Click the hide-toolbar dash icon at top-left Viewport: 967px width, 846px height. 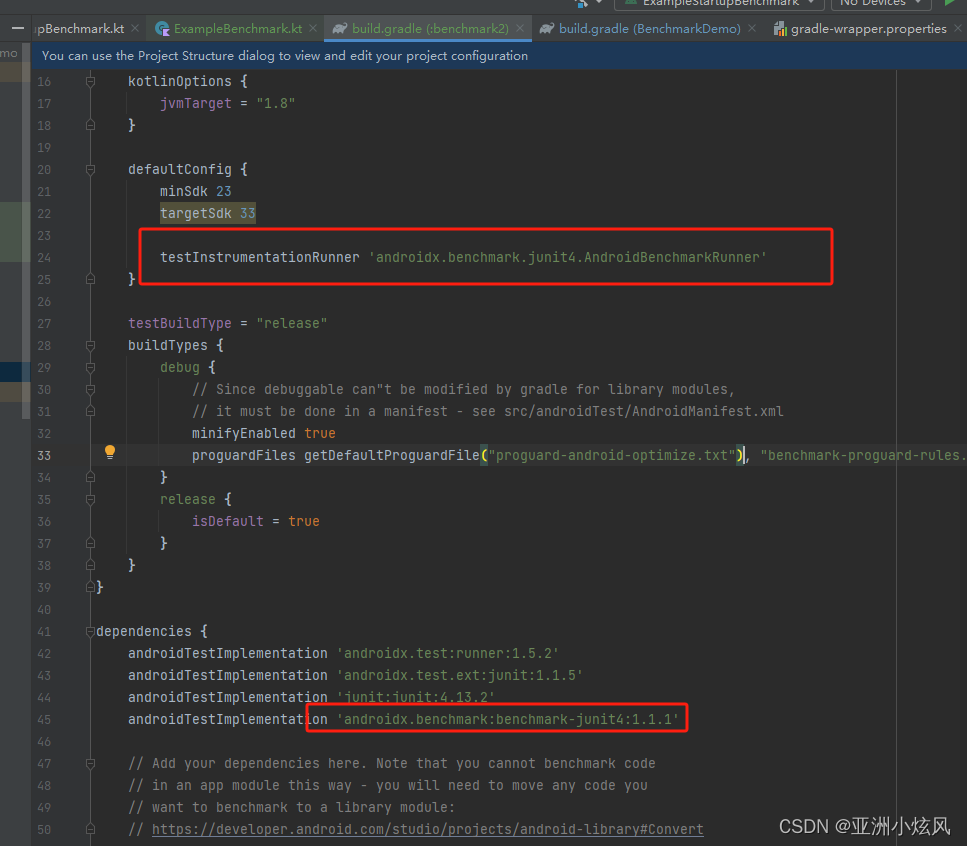16,28
